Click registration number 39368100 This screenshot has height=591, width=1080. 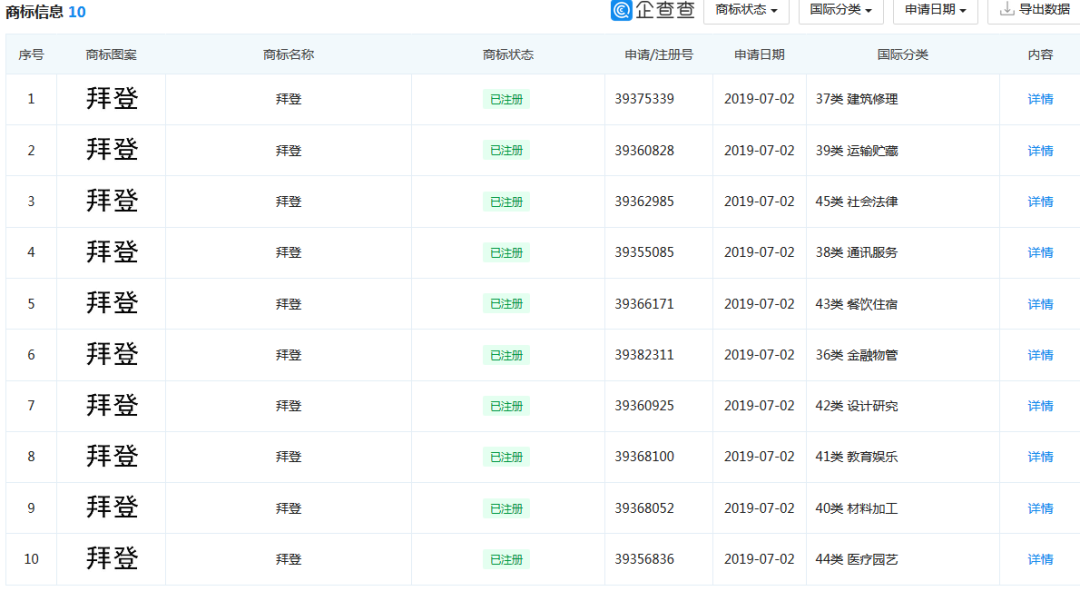644,457
